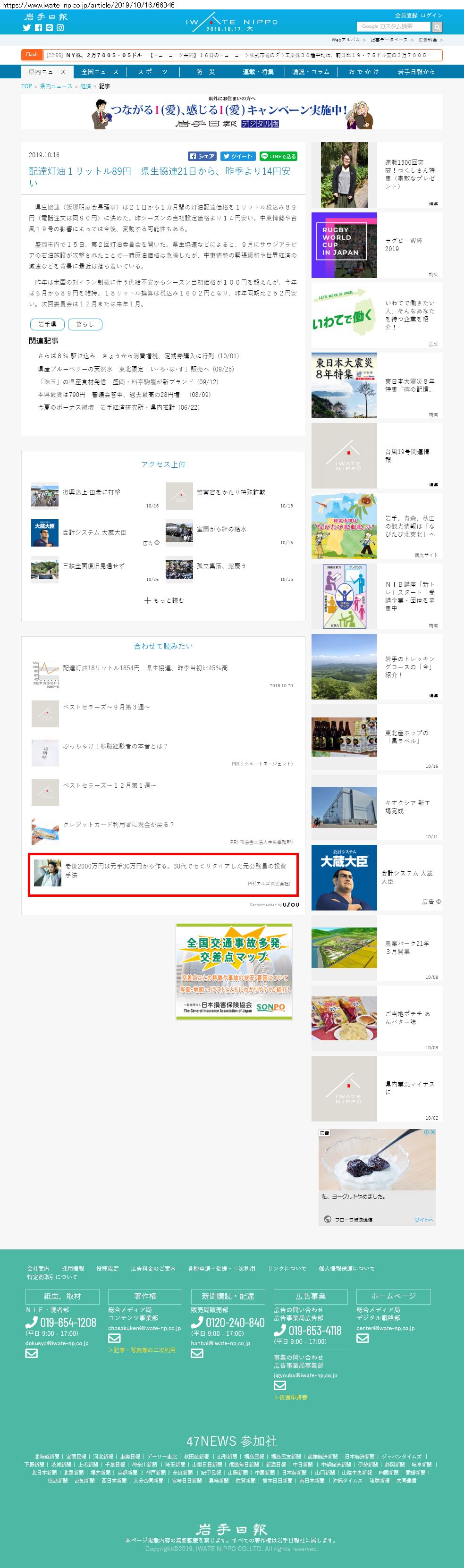
Task: Send the article via LINEで送る button
Action: click(278, 156)
